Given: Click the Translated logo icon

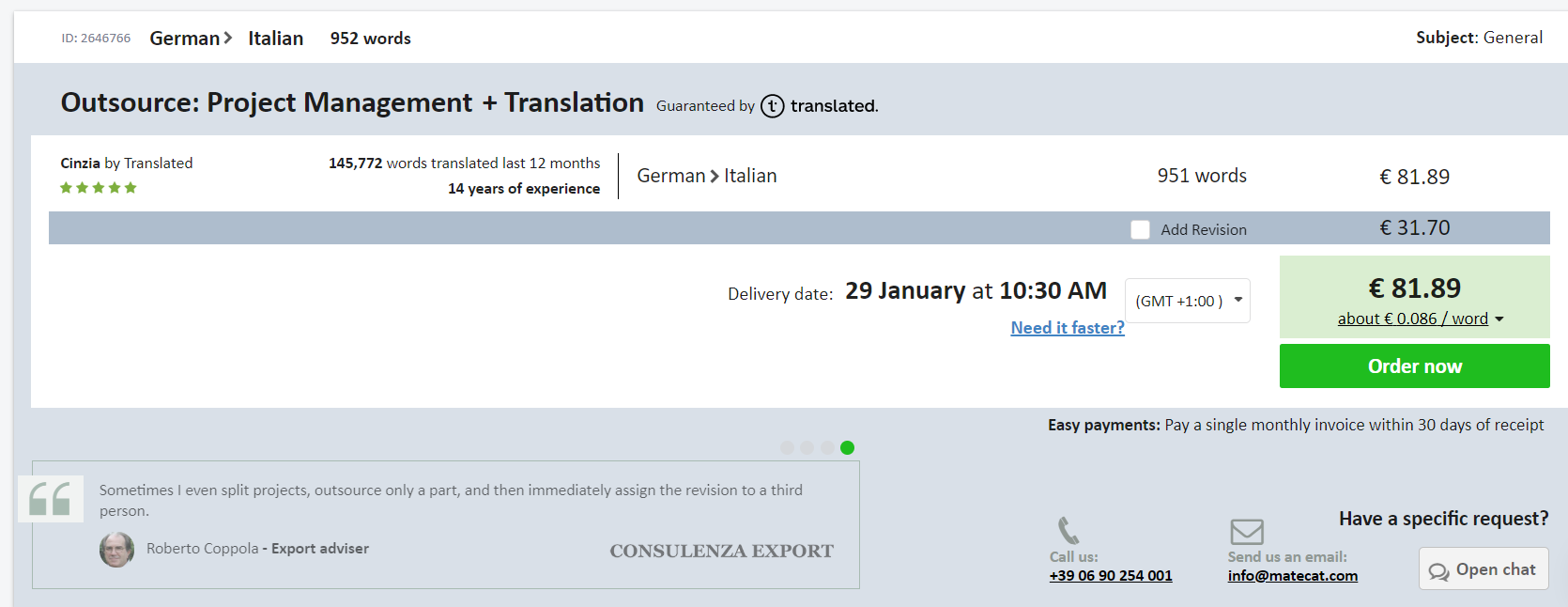Looking at the screenshot, I should [x=772, y=106].
